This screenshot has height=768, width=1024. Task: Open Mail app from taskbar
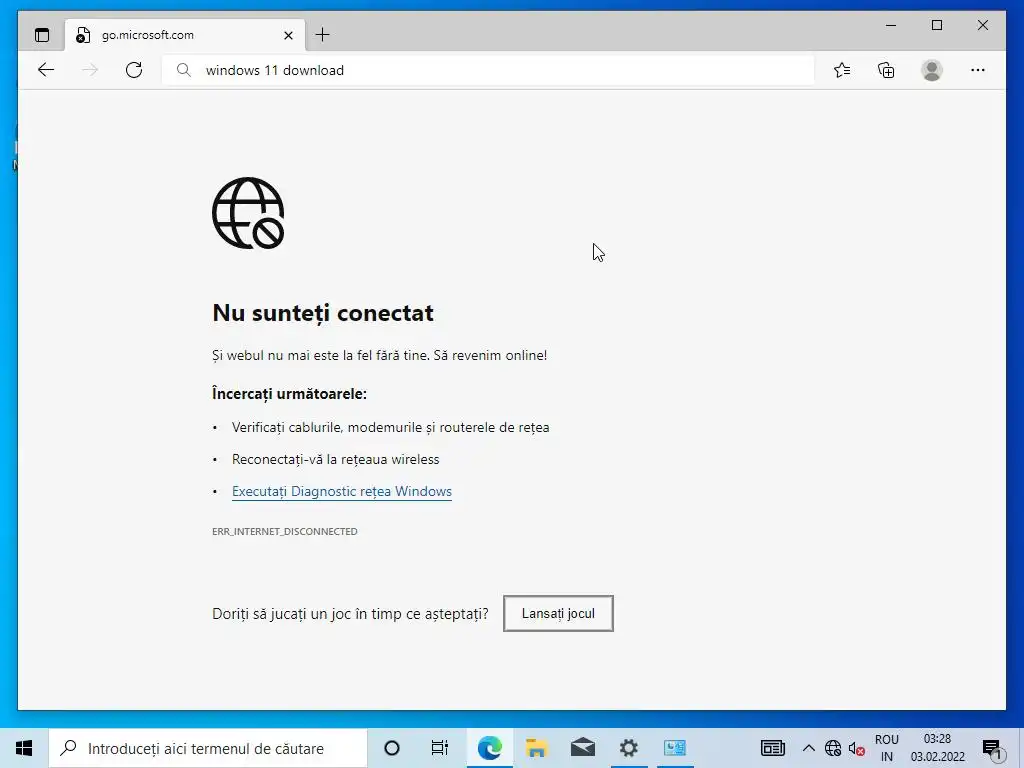[583, 748]
